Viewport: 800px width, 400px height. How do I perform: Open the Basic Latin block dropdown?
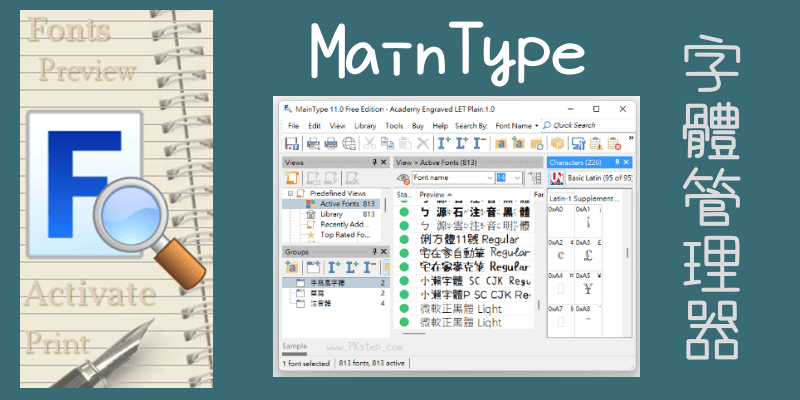click(599, 178)
